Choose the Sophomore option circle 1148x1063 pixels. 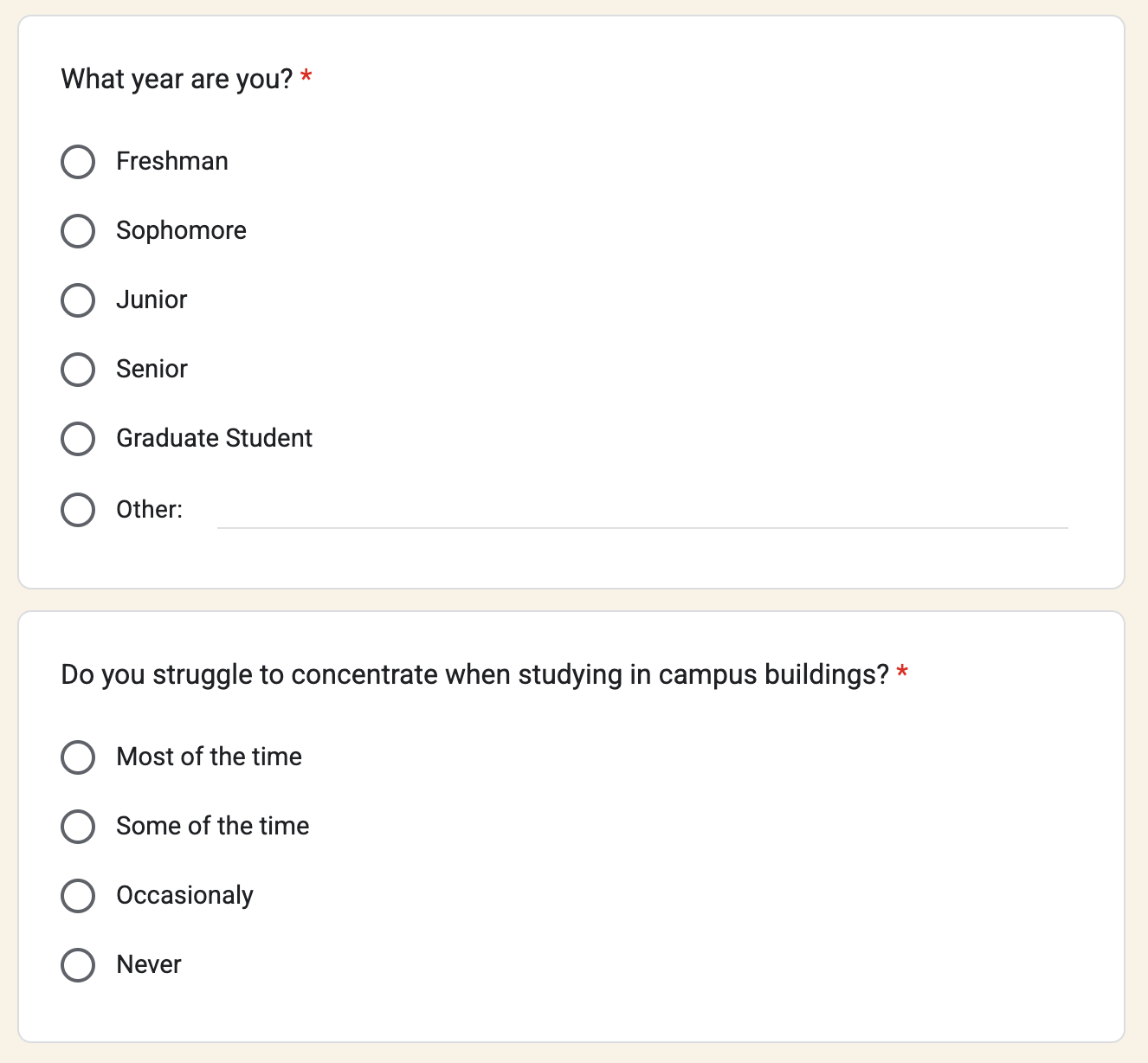[78, 231]
